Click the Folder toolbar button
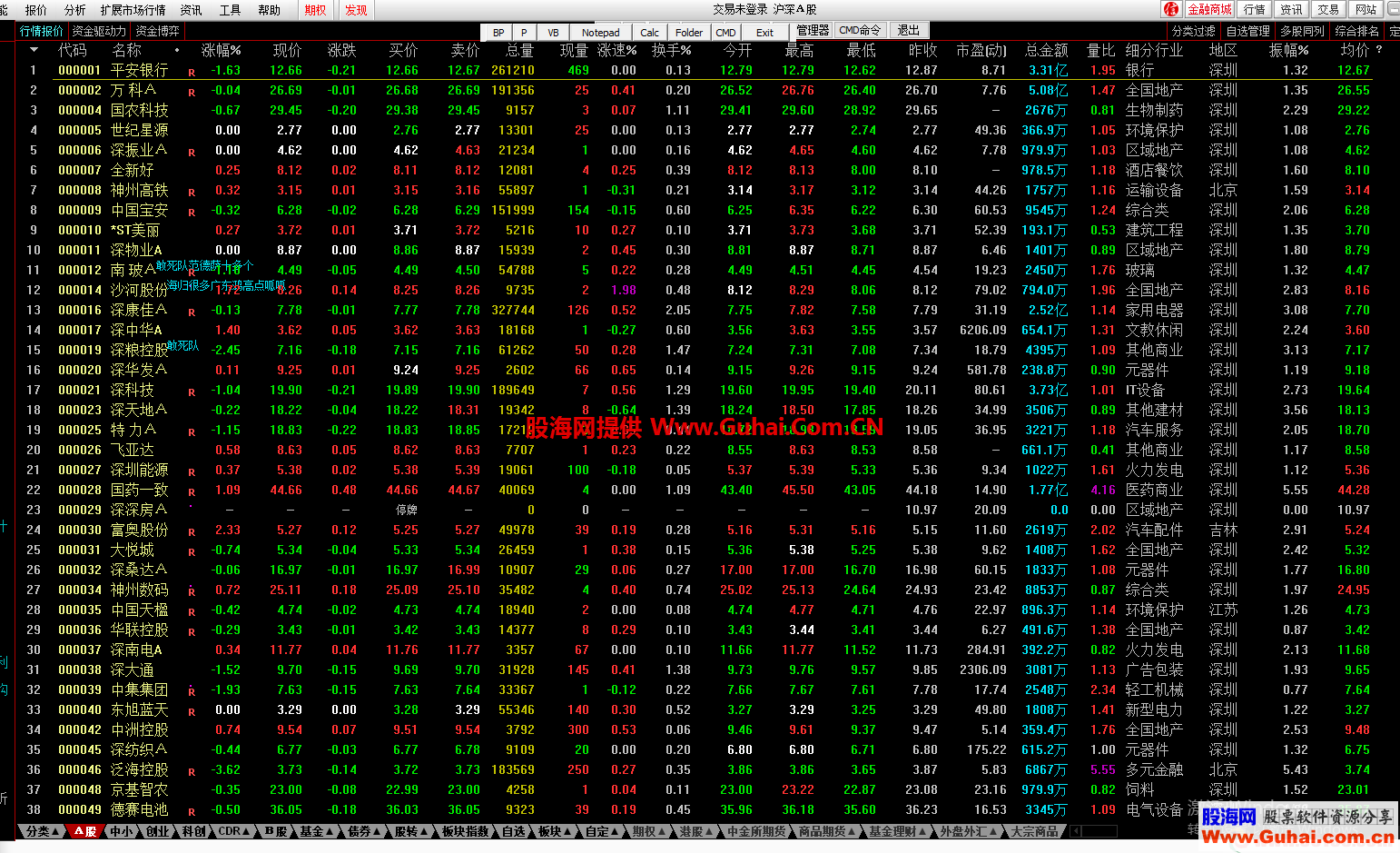This screenshot has height=853, width=1400. [x=689, y=32]
